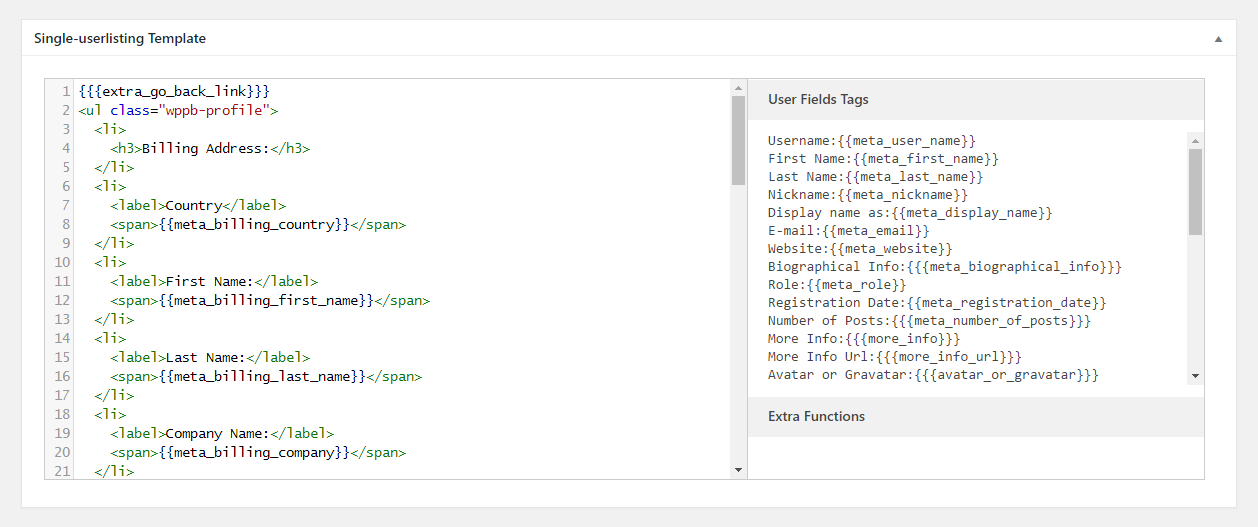
Task: Collapse the Single-userlisting Template panel
Action: [x=1218, y=39]
